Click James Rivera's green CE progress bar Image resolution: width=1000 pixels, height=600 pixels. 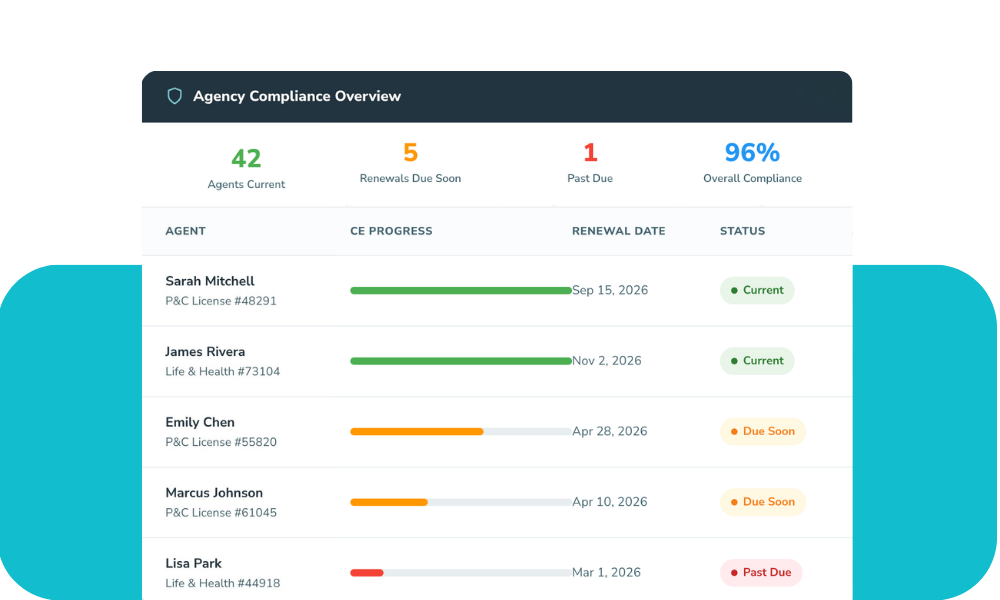(x=460, y=361)
